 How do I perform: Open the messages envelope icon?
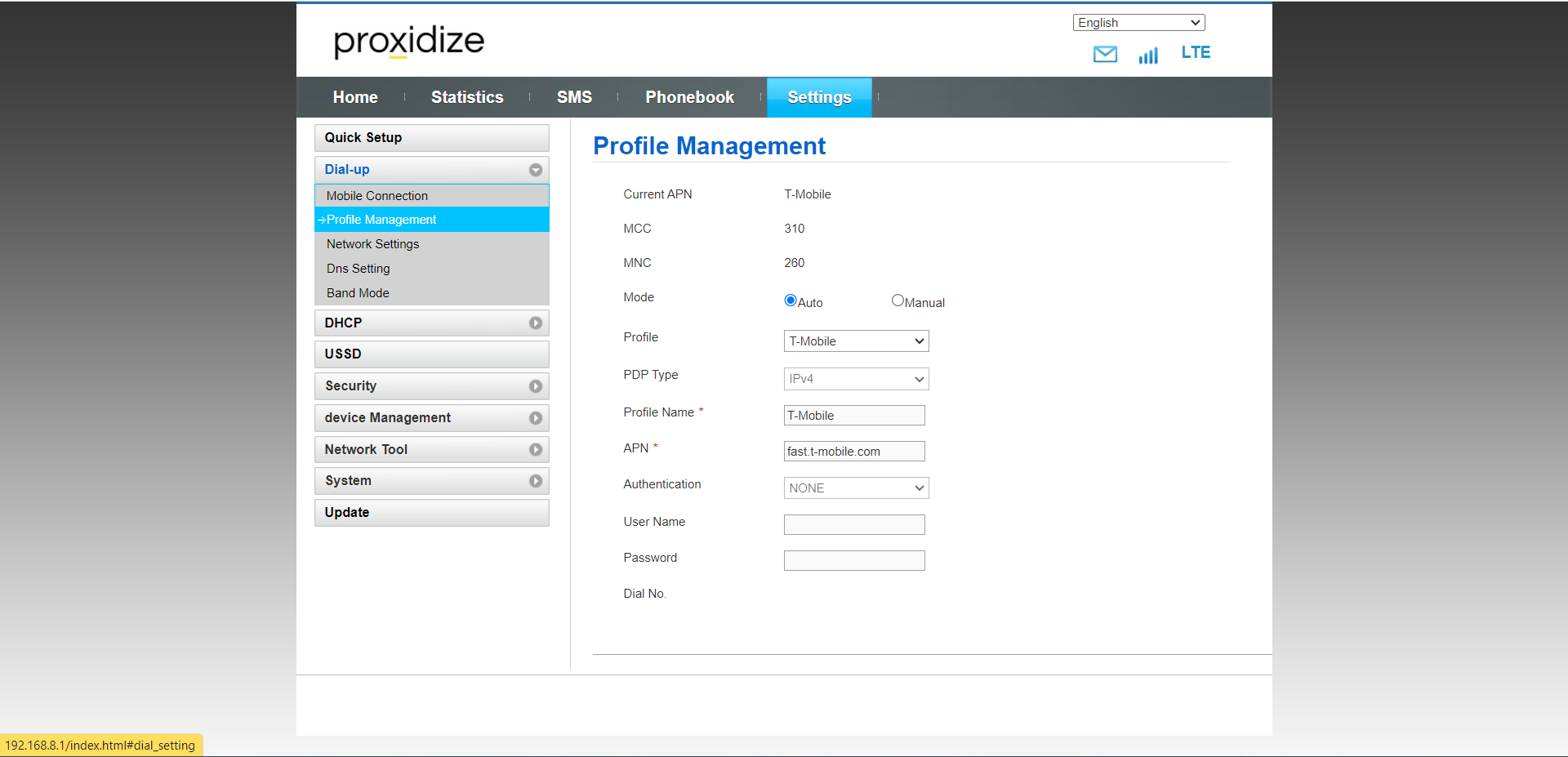pyautogui.click(x=1105, y=55)
